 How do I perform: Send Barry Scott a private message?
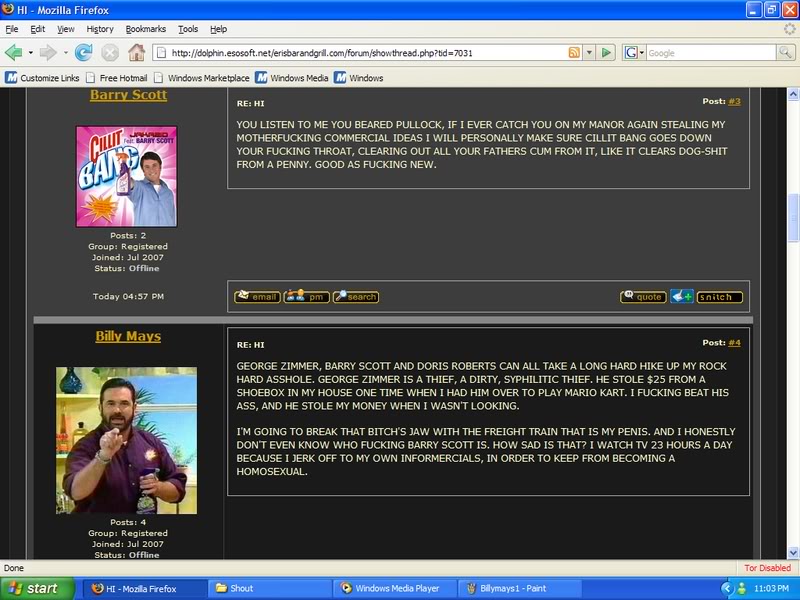(306, 297)
